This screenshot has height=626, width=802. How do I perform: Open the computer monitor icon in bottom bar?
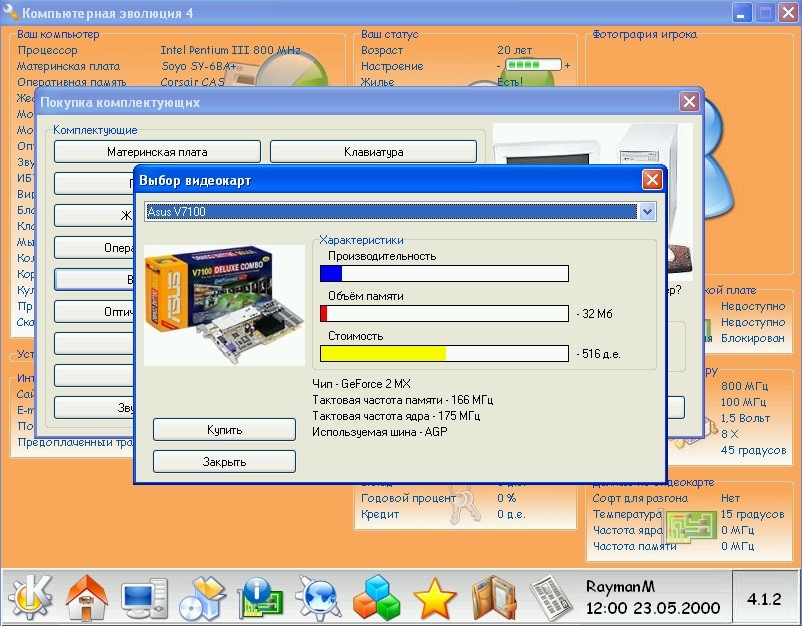[145, 597]
